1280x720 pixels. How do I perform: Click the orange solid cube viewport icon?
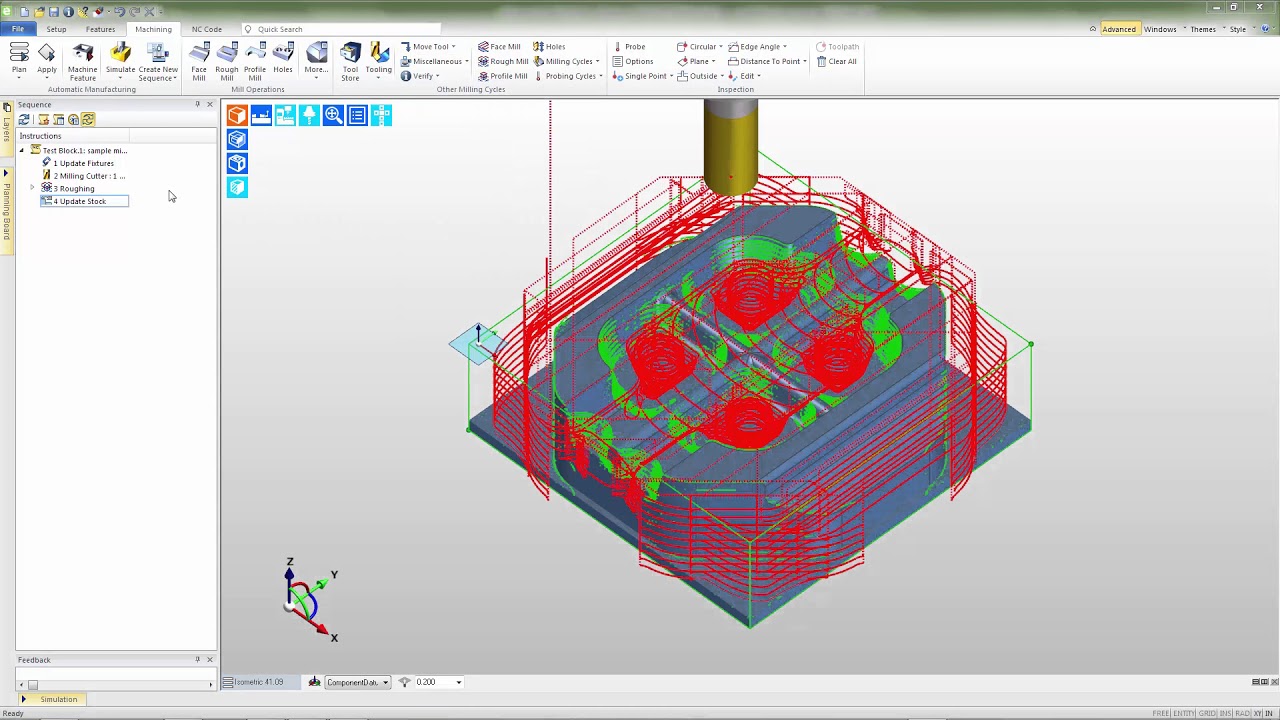237,115
